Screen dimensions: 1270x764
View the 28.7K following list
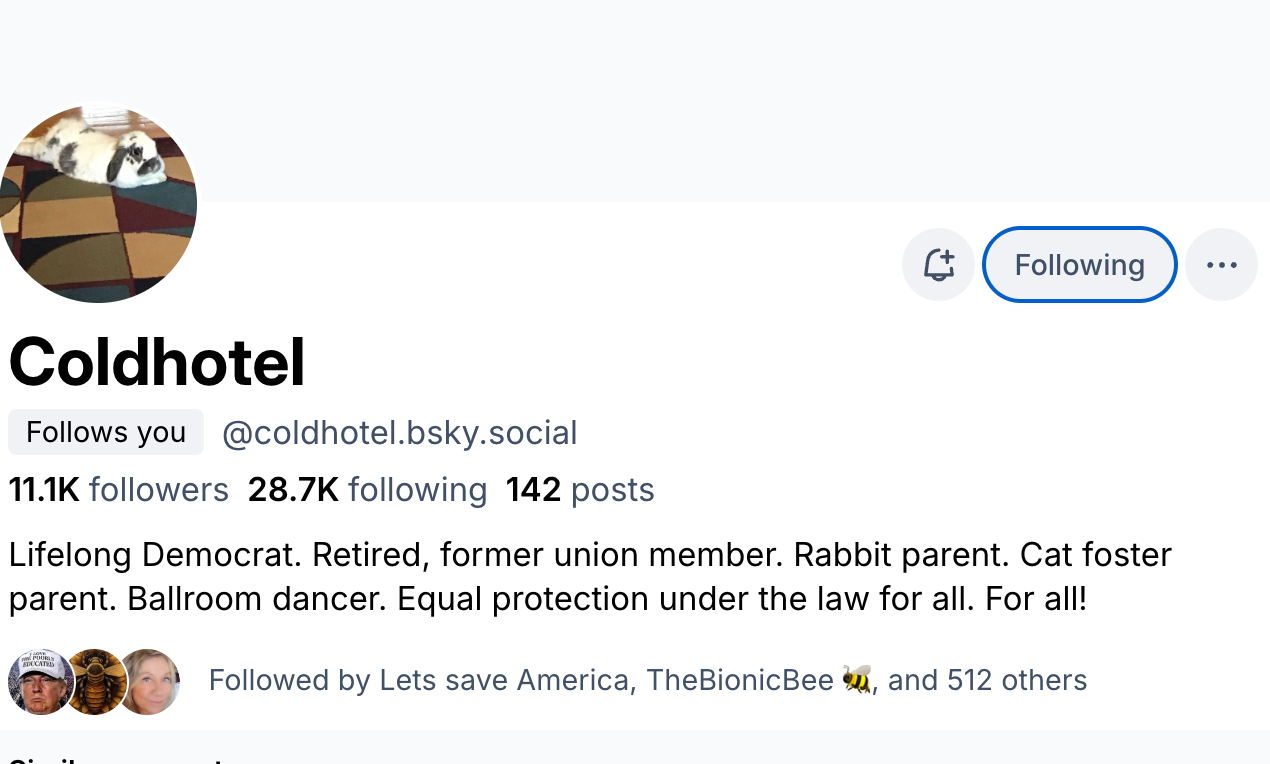coord(367,490)
